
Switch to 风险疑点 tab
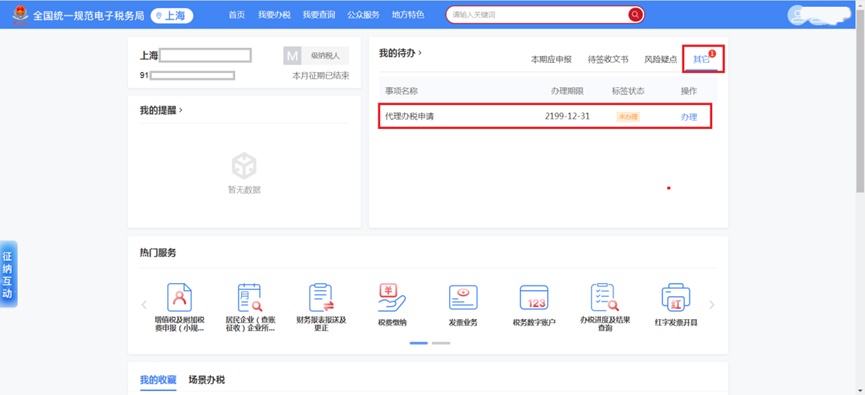(660, 60)
